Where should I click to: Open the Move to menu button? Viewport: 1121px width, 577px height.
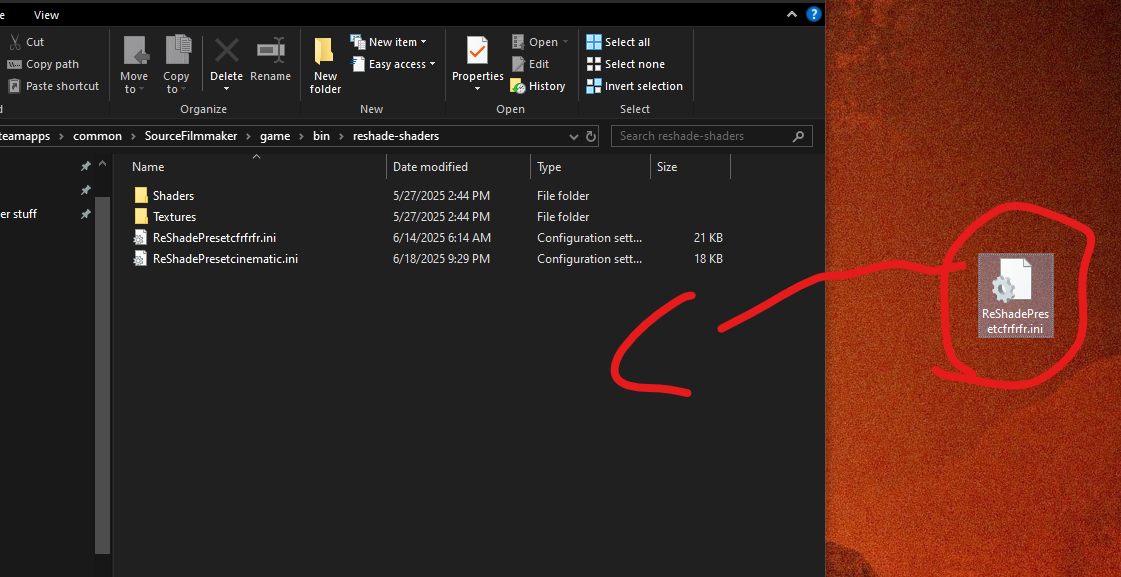point(134,64)
